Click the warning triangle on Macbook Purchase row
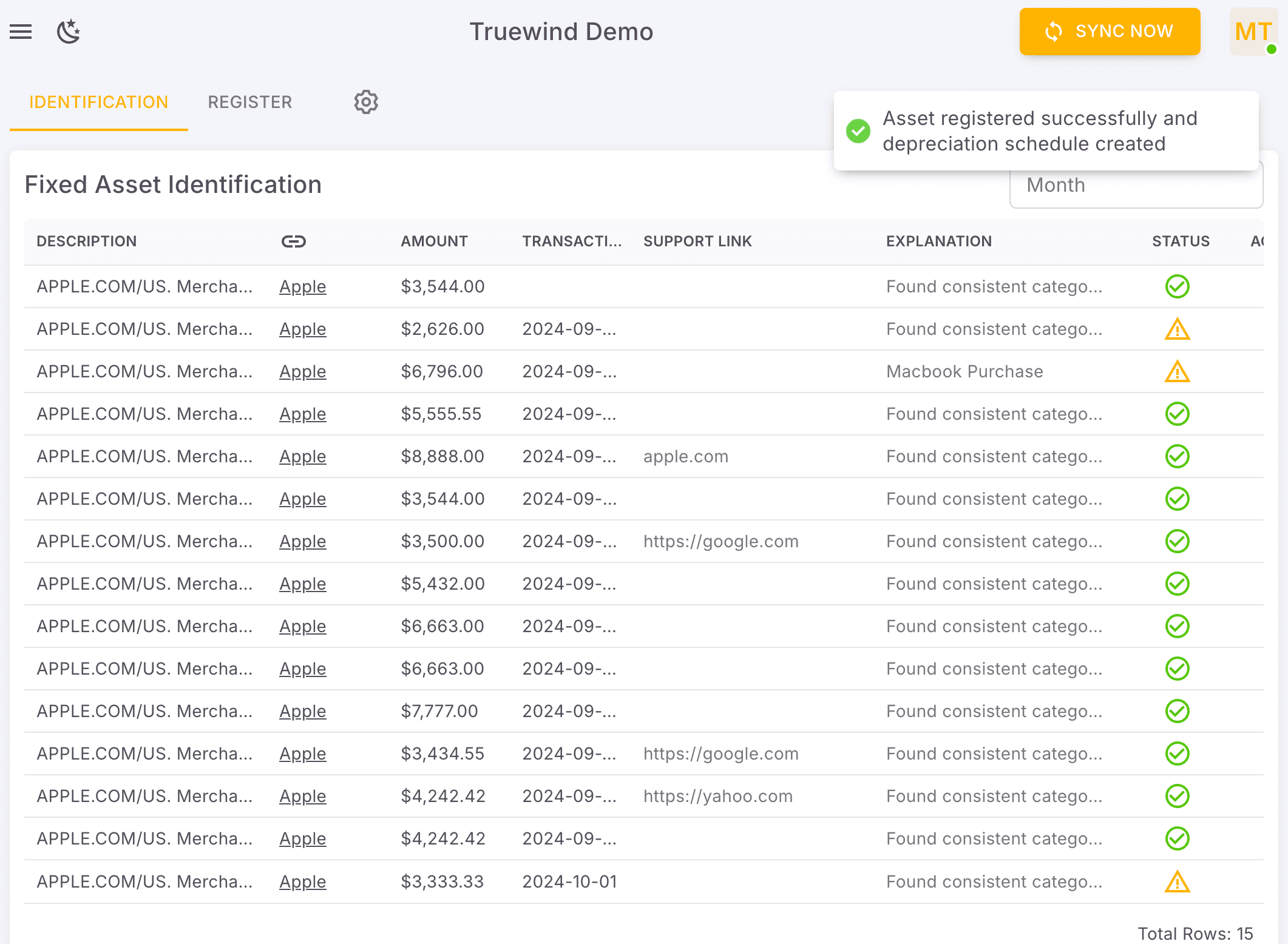1288x944 pixels. click(1176, 371)
